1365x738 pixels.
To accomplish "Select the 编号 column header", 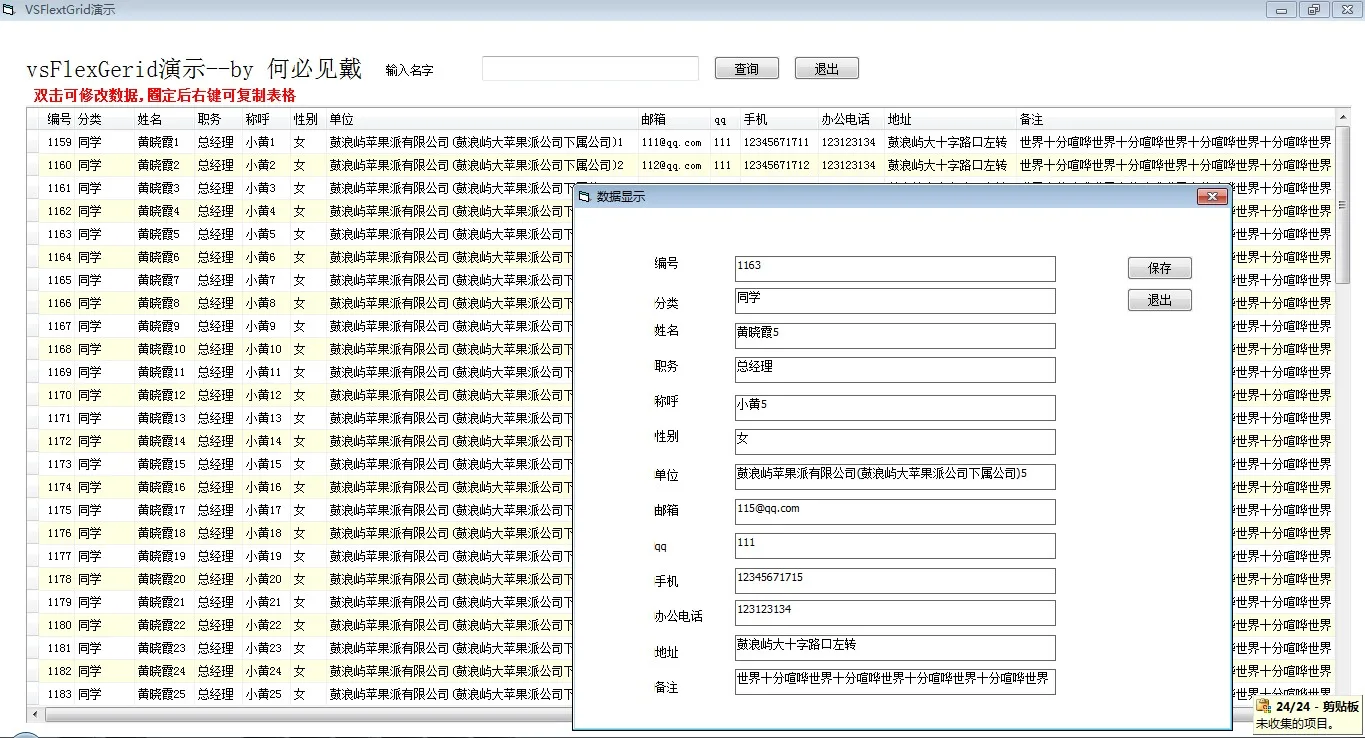I will click(x=59, y=119).
